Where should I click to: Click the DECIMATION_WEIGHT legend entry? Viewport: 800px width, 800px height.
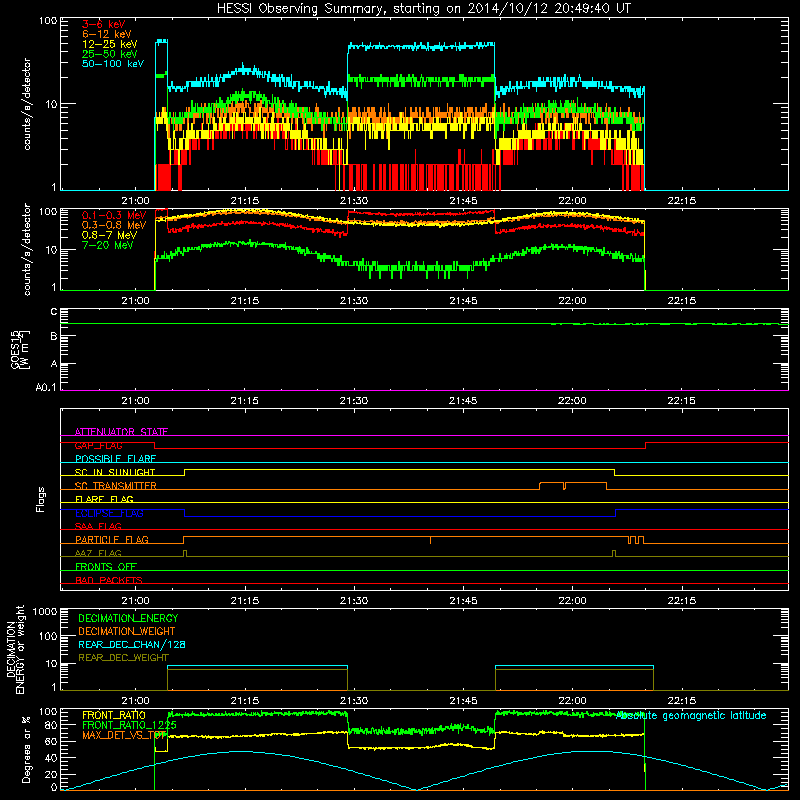(x=127, y=631)
